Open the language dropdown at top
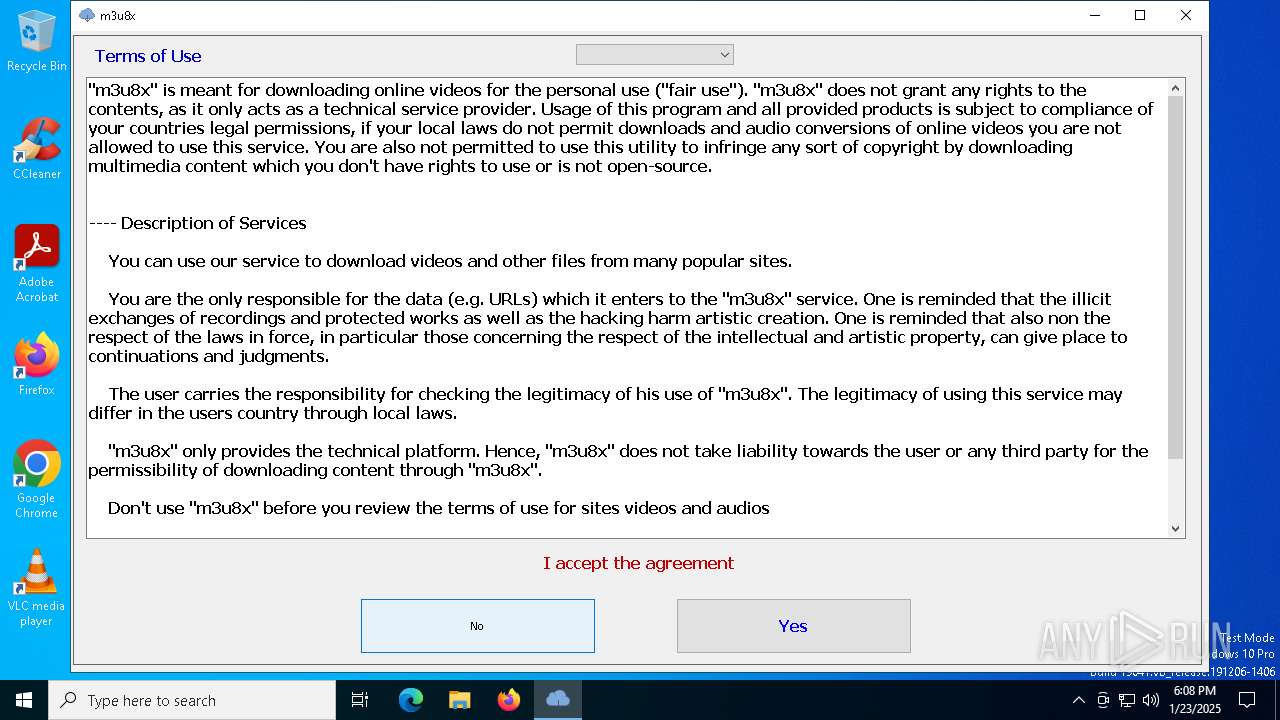Viewport: 1280px width, 720px height. 654,54
